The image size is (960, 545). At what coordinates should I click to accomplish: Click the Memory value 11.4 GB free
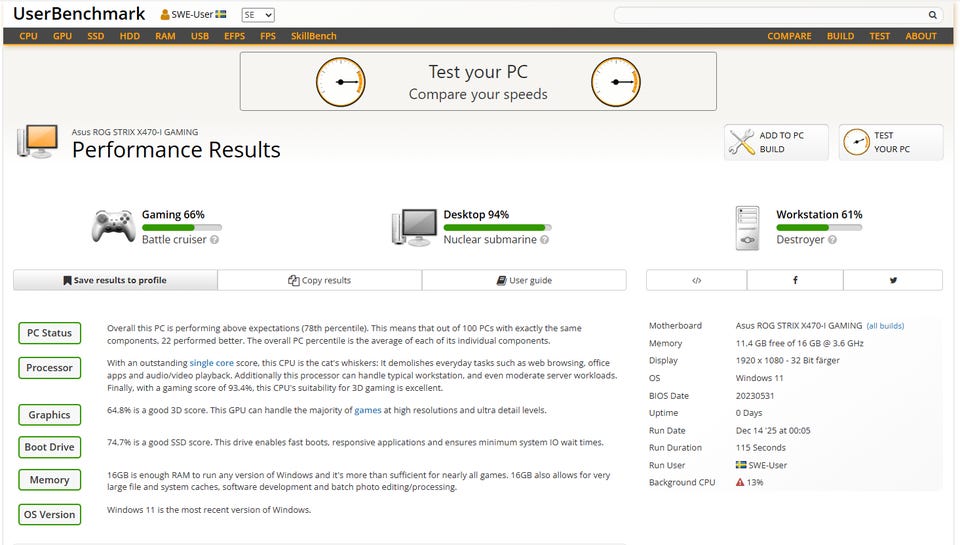(800, 344)
